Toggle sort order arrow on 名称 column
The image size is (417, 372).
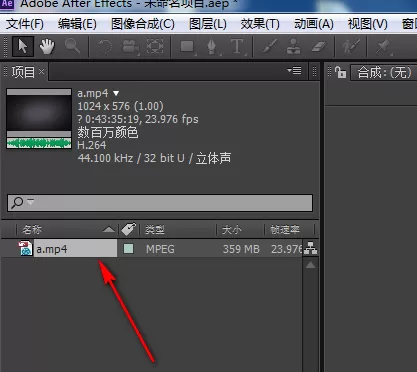(109, 229)
